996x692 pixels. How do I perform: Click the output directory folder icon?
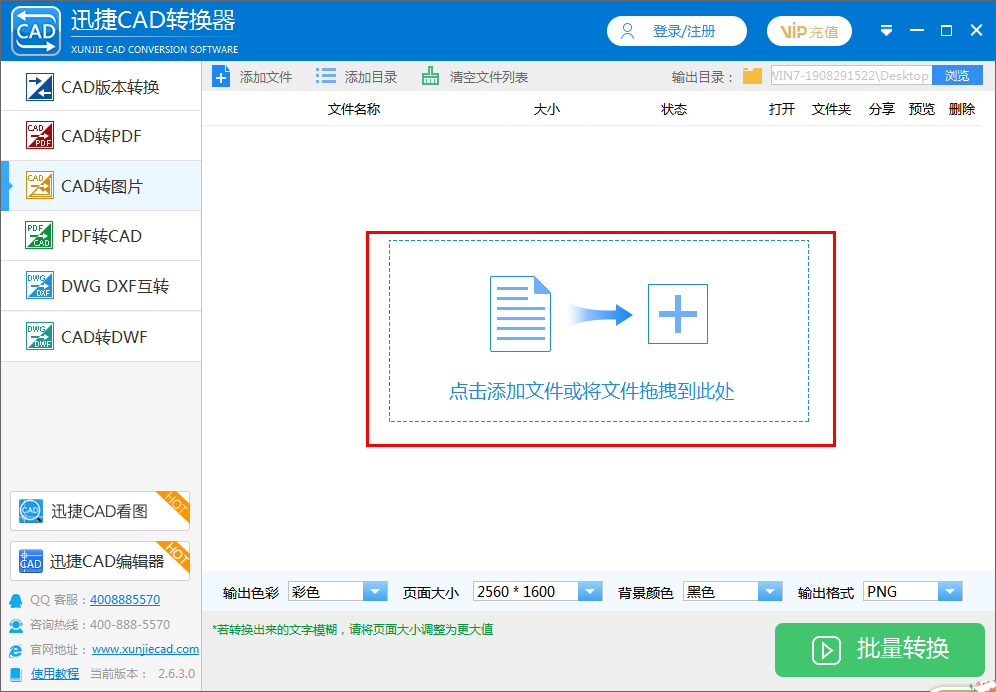752,76
